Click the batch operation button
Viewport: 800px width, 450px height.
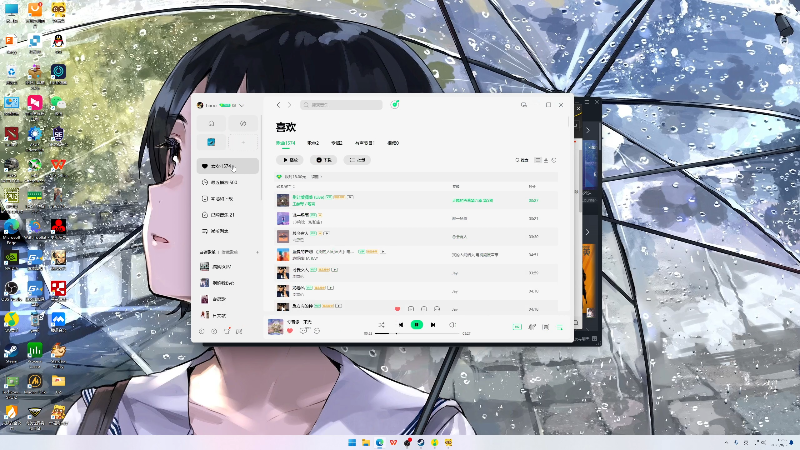[357, 160]
